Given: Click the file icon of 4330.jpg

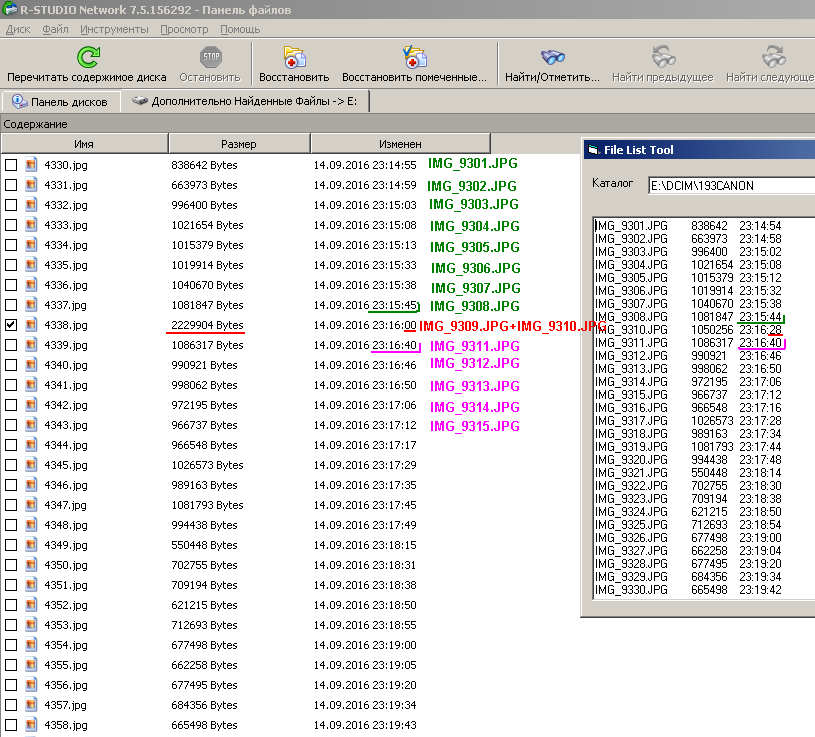Looking at the screenshot, I should point(31,165).
